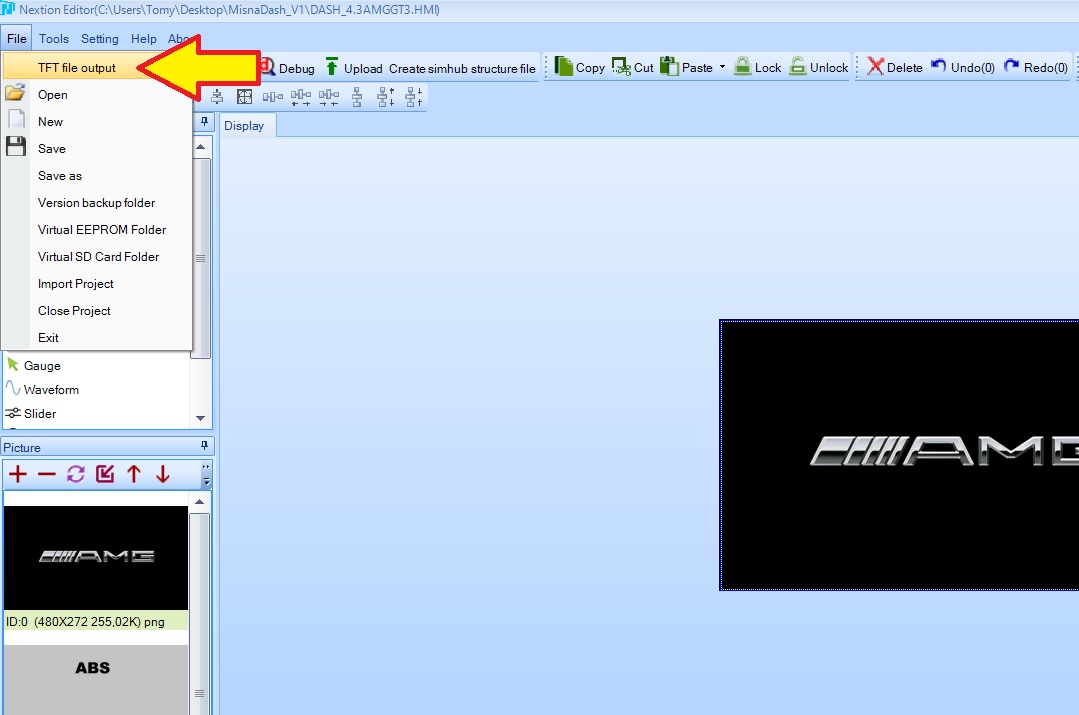Remove picture with the minus icon

[47, 474]
